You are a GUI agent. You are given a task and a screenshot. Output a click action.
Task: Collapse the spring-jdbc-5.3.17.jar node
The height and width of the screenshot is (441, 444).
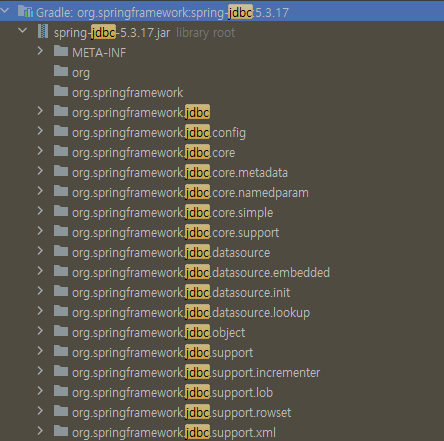23,30
